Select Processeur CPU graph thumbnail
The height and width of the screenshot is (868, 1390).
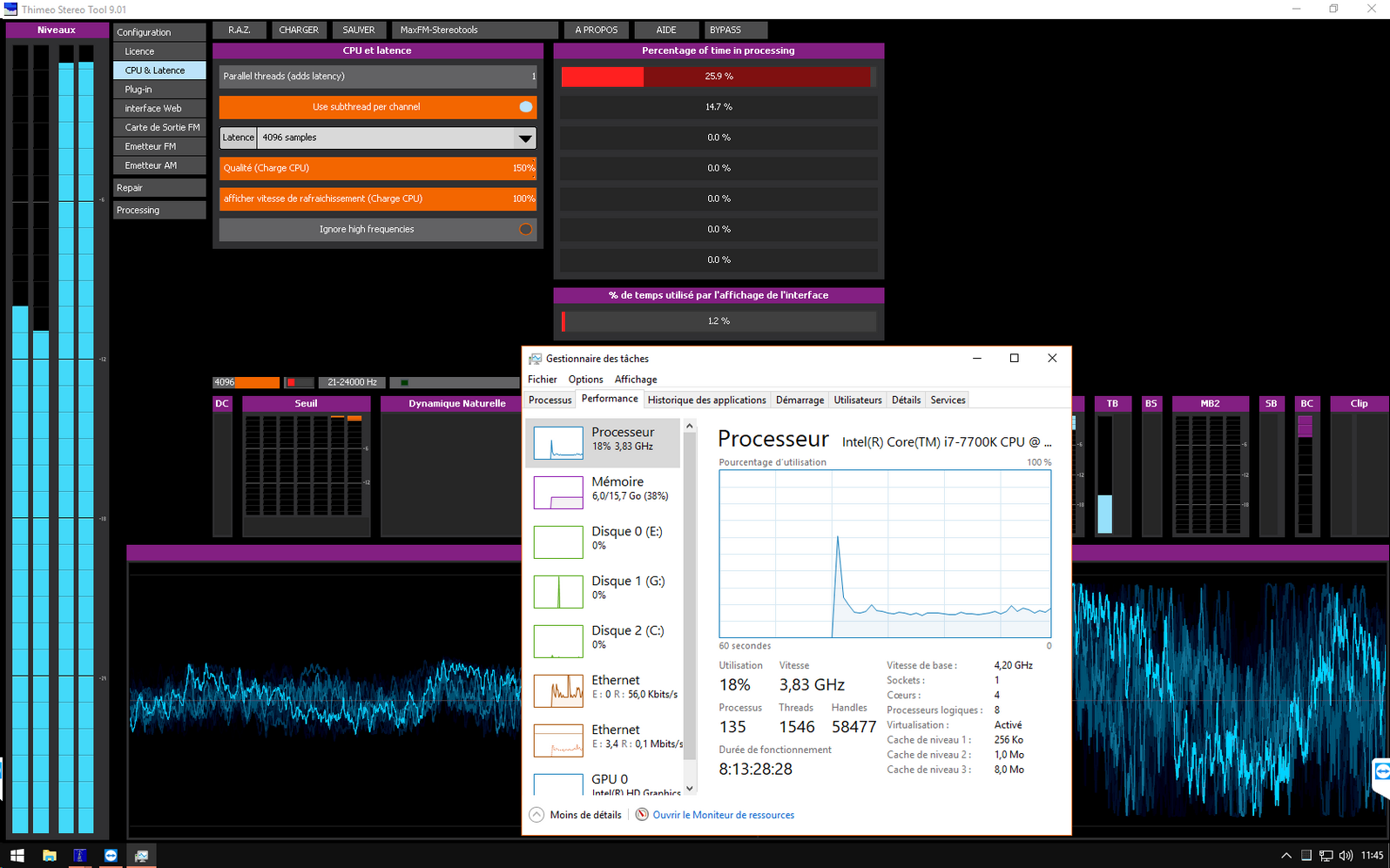[558, 442]
